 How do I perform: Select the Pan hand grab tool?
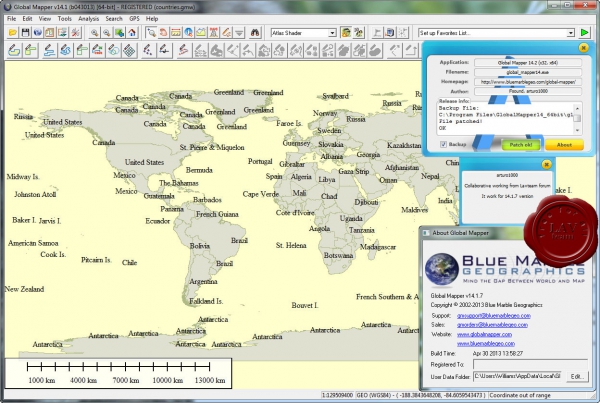pos(163,33)
